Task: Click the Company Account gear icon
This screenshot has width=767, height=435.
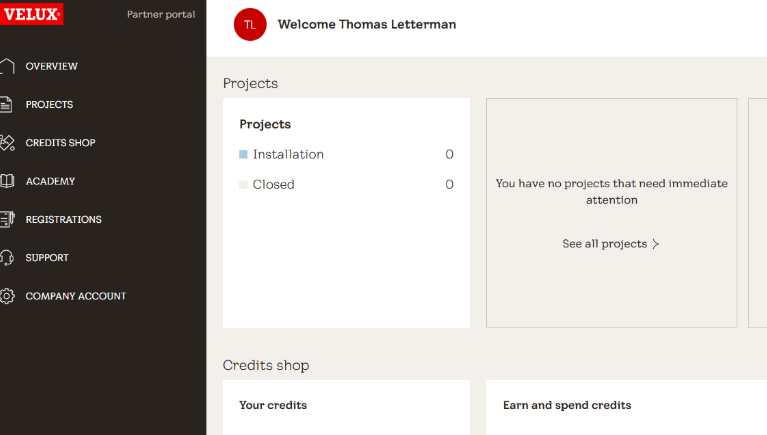Action: pos(7,296)
